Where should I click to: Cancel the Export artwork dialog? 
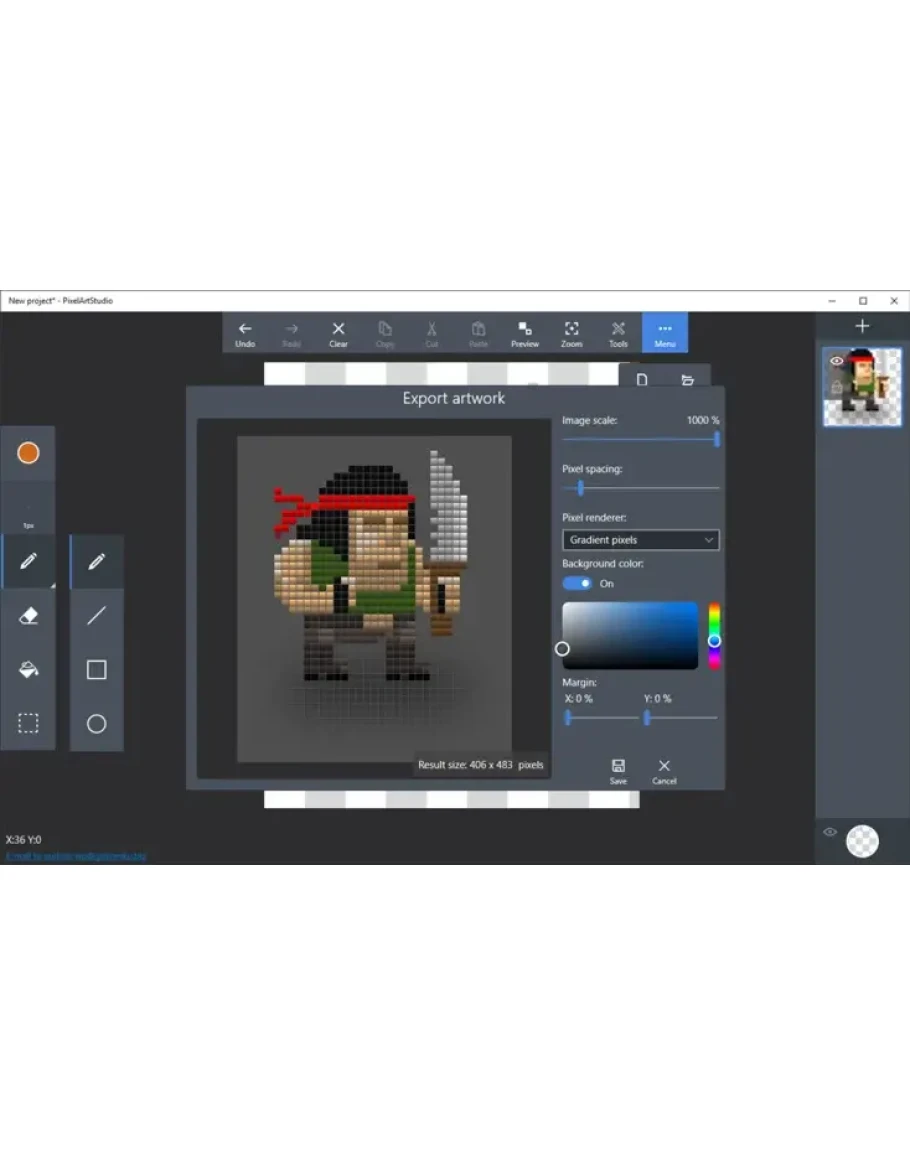click(664, 770)
